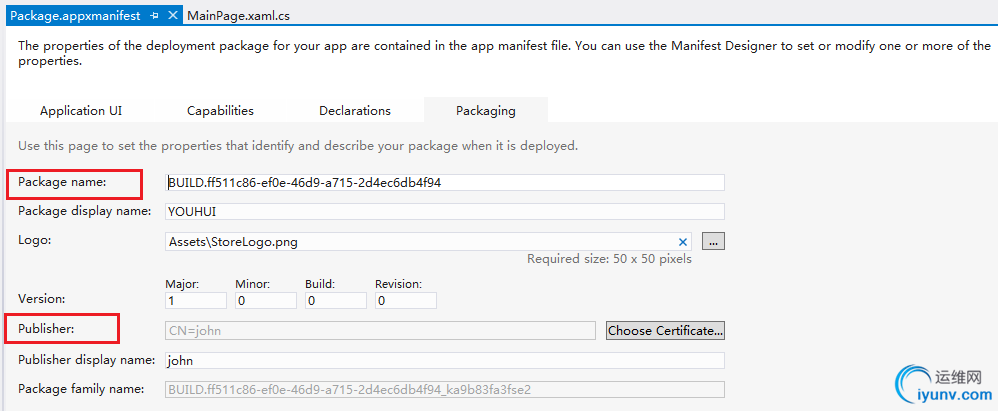Edit the Package display name field
Image resolution: width=998 pixels, height=411 pixels.
(x=444, y=212)
